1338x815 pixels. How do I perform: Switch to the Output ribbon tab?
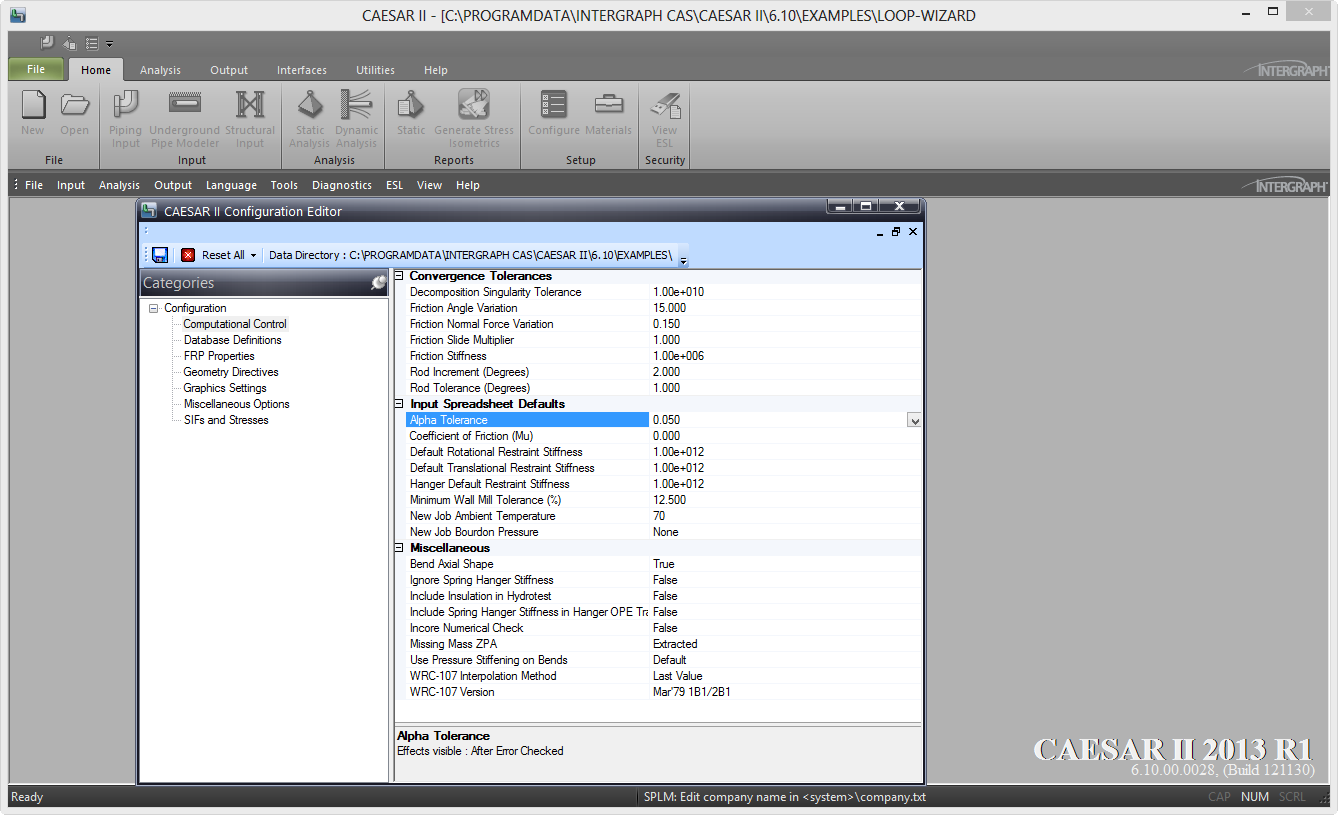point(229,70)
